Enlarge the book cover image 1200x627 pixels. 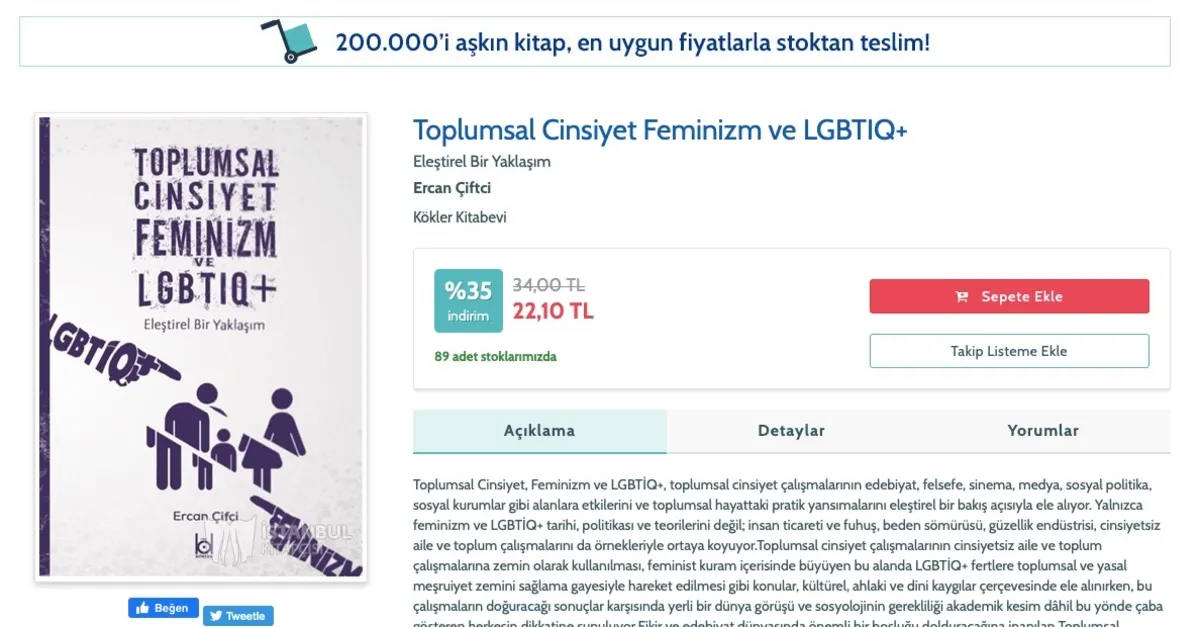pyautogui.click(x=201, y=347)
